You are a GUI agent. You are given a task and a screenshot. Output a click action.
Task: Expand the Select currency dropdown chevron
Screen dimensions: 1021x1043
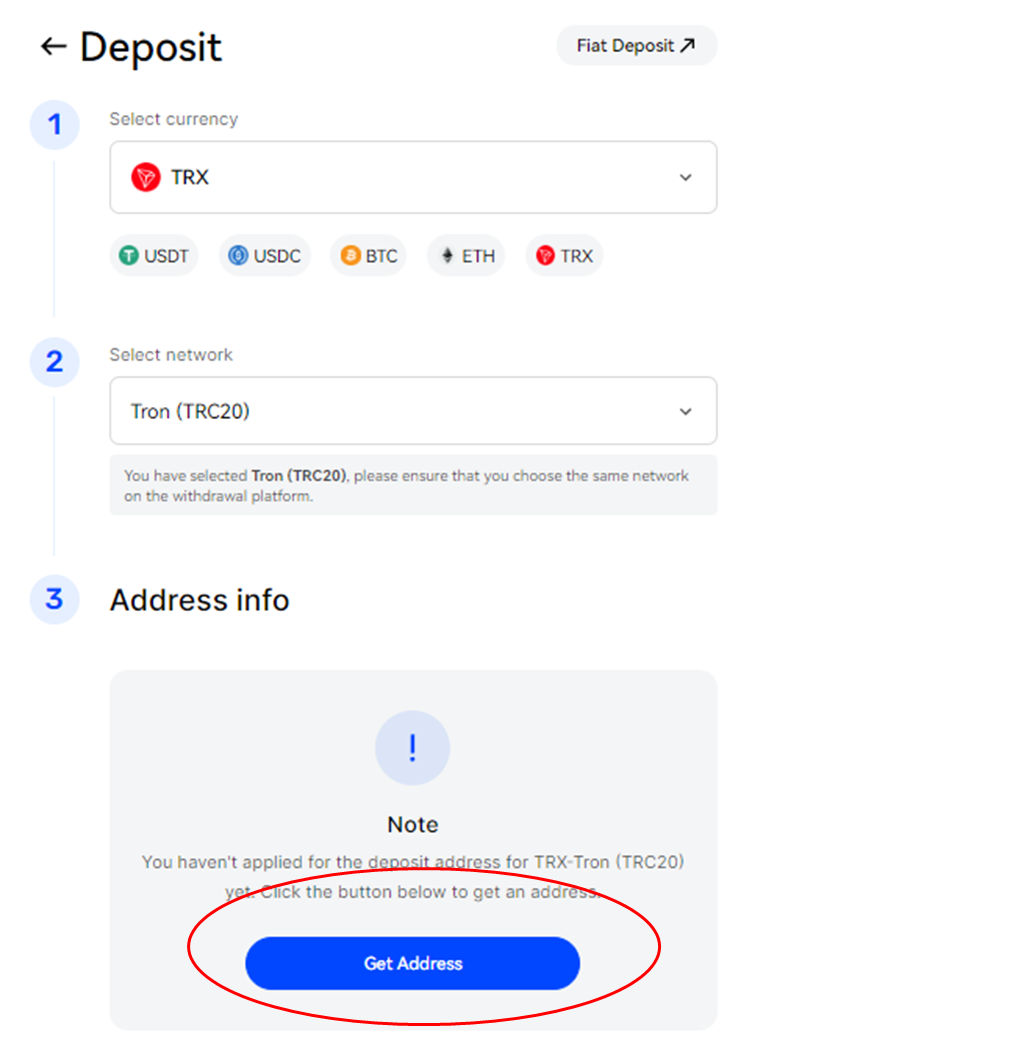click(x=685, y=178)
